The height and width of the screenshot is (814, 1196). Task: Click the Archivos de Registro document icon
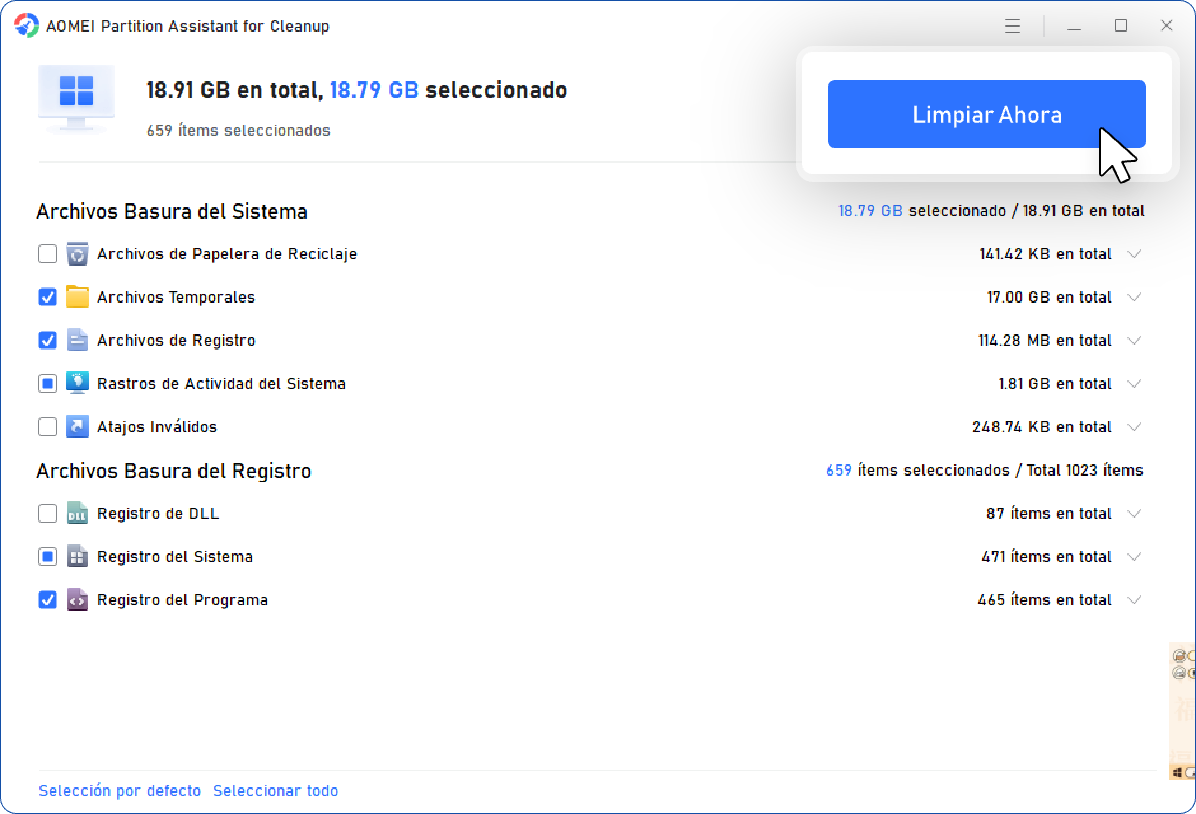[77, 340]
